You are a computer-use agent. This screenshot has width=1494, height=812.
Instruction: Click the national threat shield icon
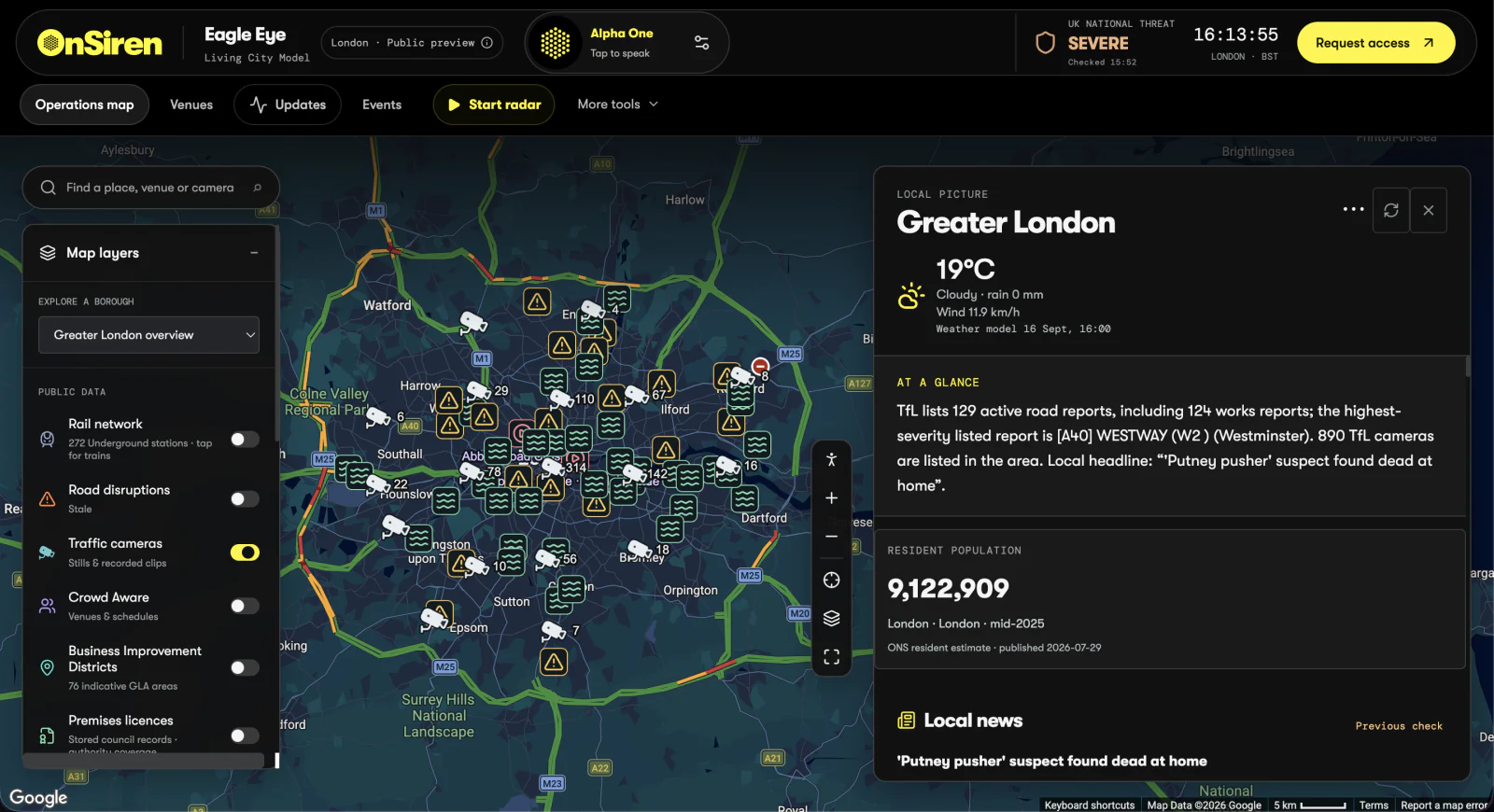(x=1046, y=43)
